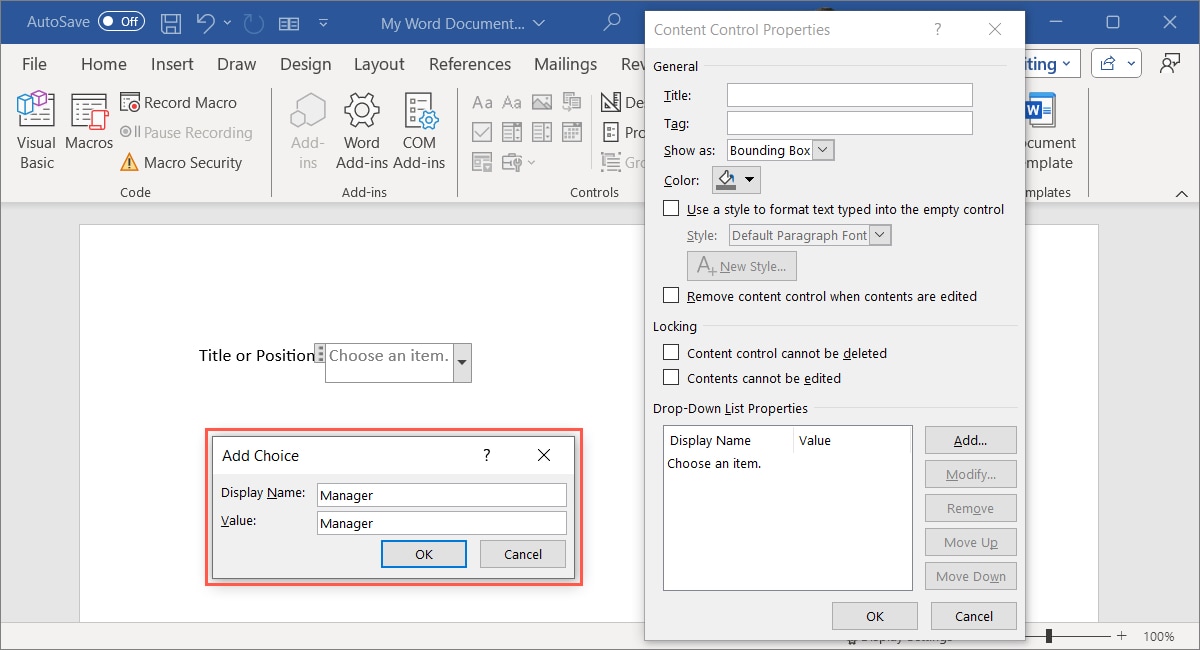Click OK in the Add Choice dialog
Image resolution: width=1200 pixels, height=650 pixels.
tap(423, 553)
